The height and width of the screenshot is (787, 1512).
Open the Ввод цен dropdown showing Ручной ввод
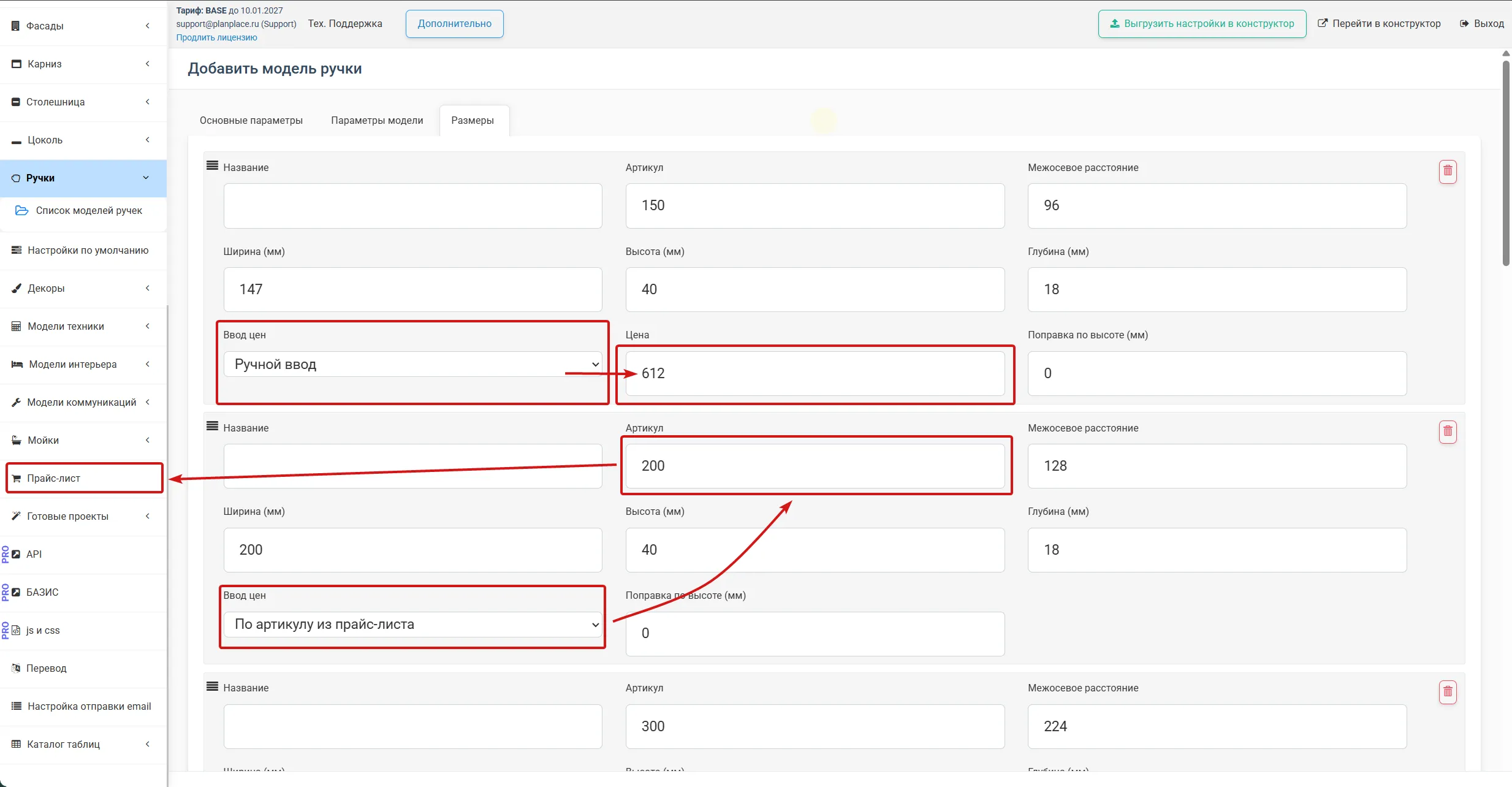click(x=412, y=364)
